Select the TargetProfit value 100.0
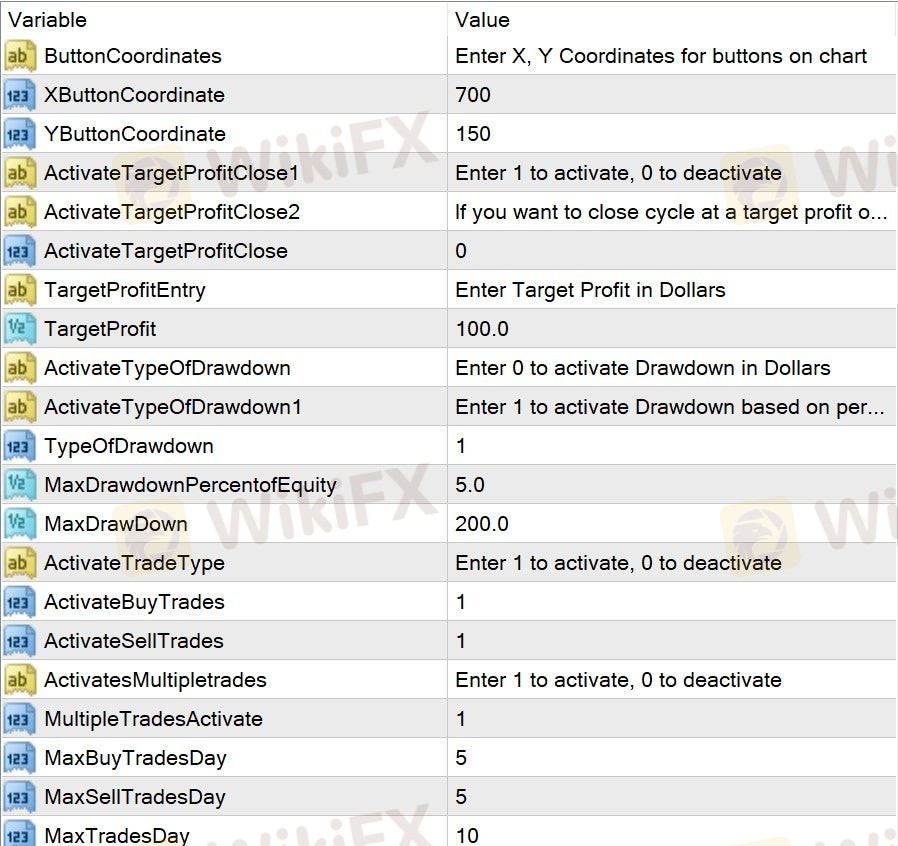Viewport: 898px width, 846px height. point(482,329)
